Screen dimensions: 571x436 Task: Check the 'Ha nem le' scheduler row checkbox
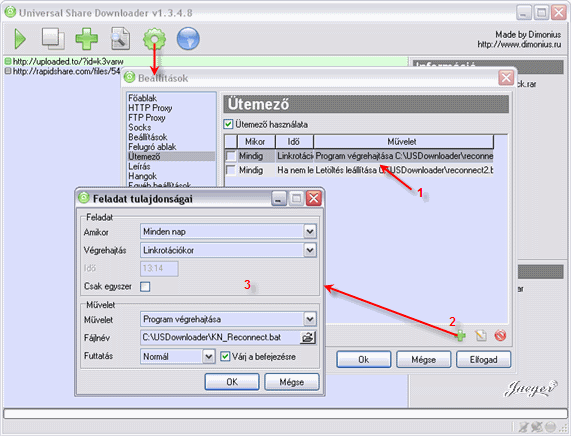pyautogui.click(x=231, y=170)
